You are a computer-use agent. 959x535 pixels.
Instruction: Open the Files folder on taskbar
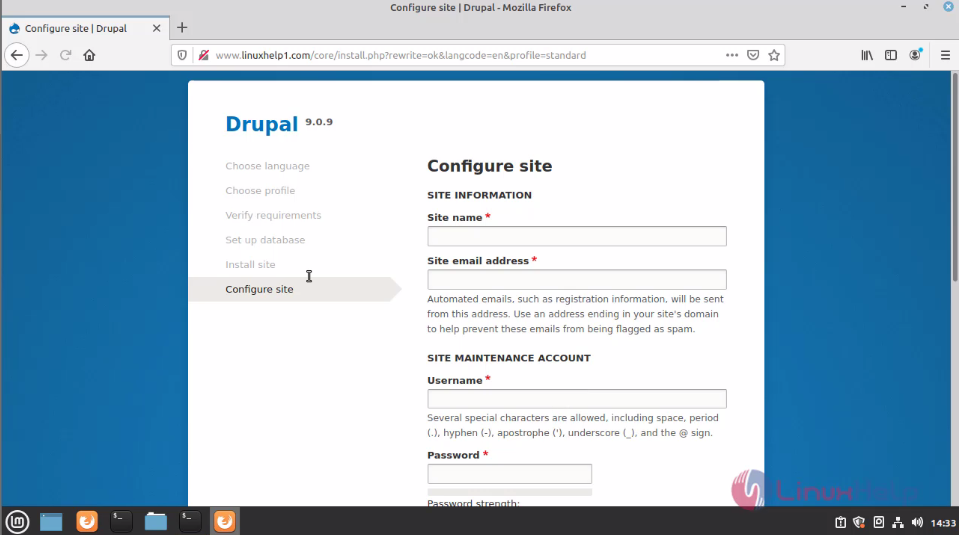[155, 522]
